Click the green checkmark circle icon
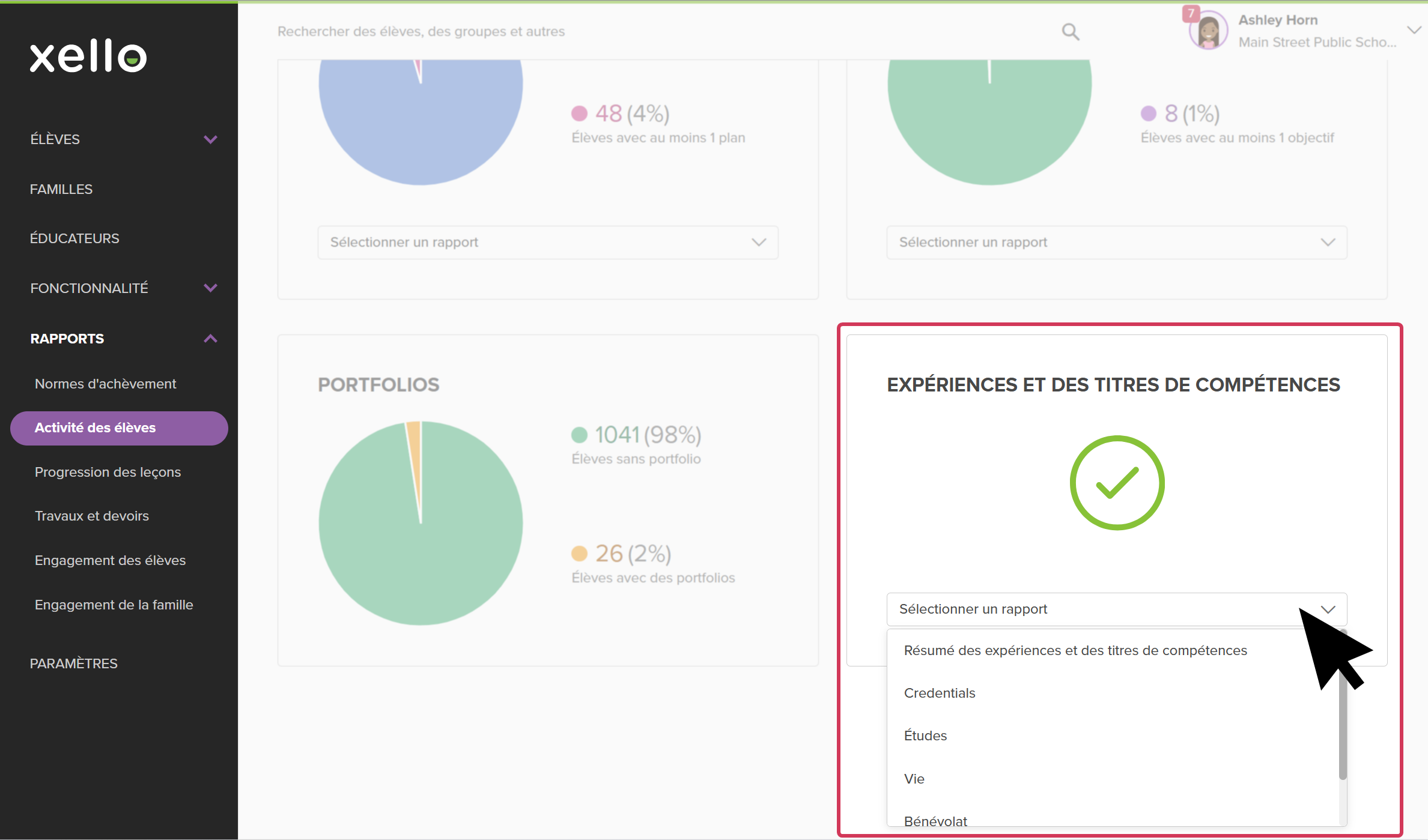 click(1117, 483)
